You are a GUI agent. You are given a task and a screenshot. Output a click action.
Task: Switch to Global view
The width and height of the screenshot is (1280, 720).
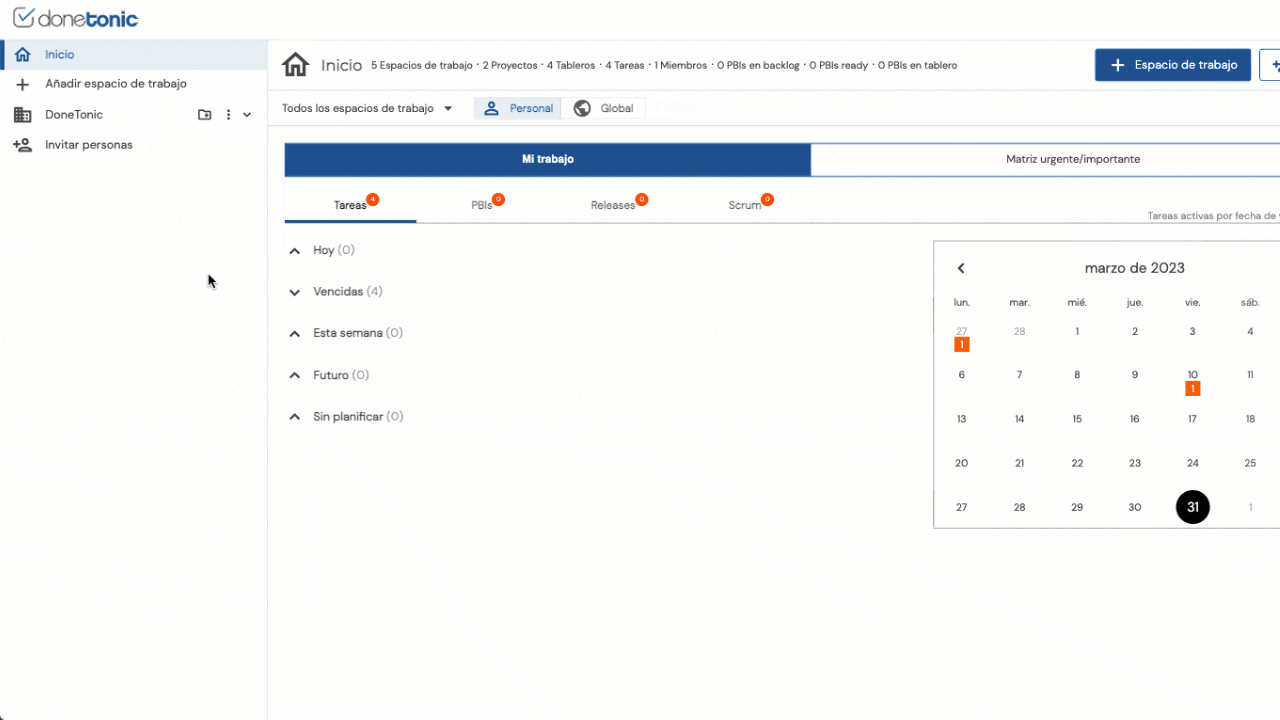pyautogui.click(x=604, y=108)
